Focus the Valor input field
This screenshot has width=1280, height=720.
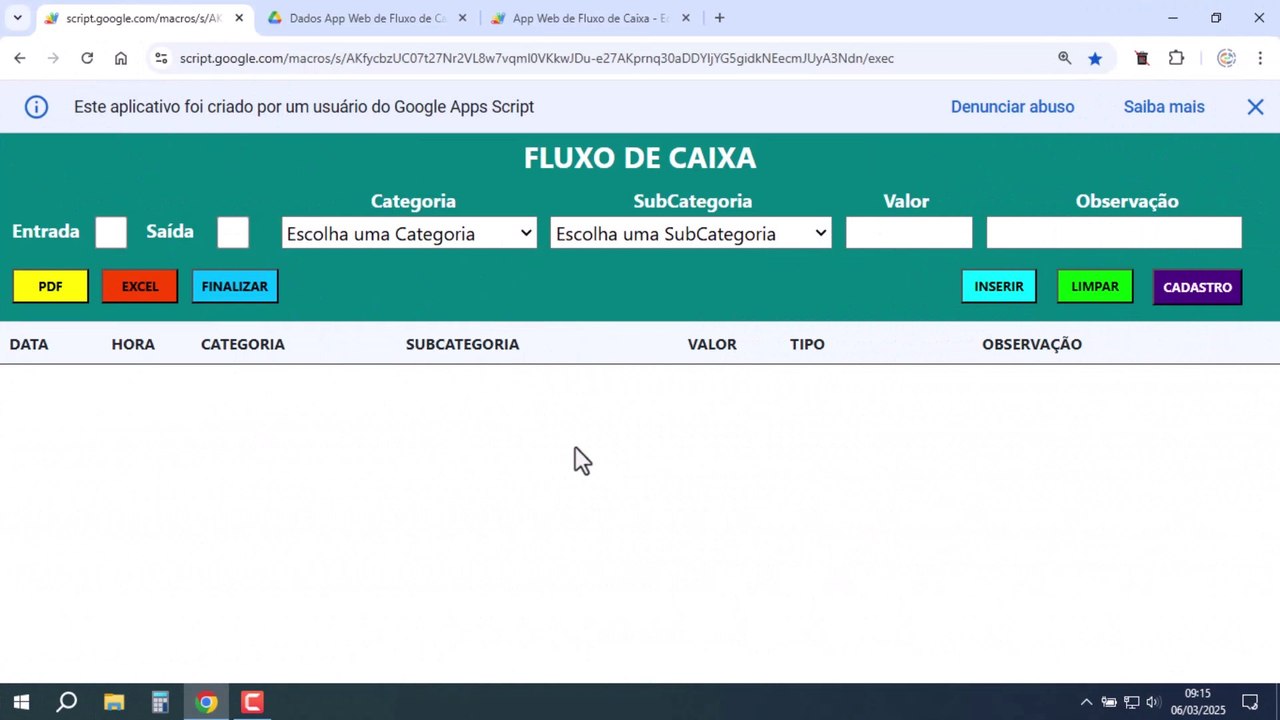pos(909,233)
